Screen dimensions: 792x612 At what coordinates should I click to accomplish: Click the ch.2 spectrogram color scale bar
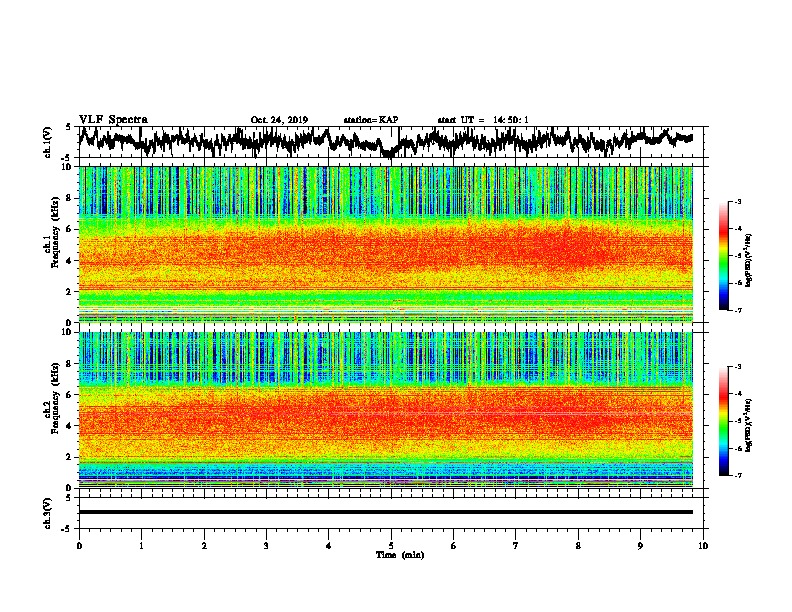[x=723, y=421]
